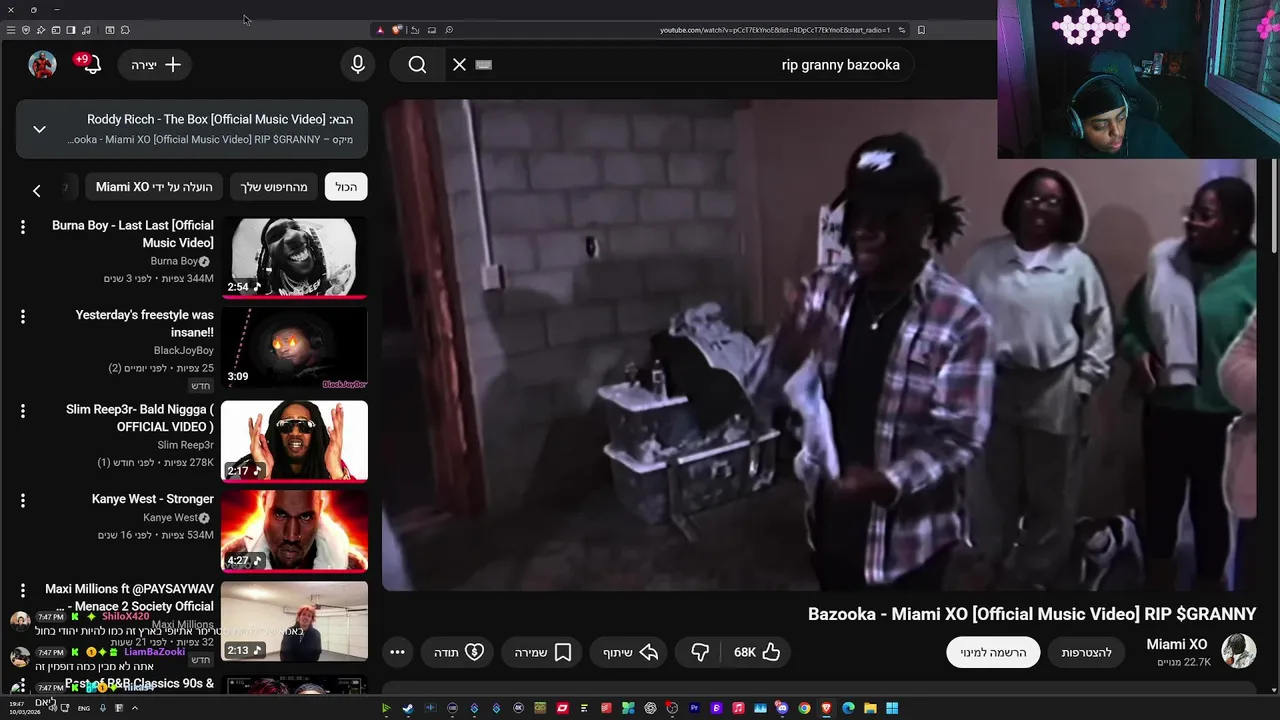The image size is (1280, 720).
Task: Clear the search box with X icon
Action: pos(459,65)
